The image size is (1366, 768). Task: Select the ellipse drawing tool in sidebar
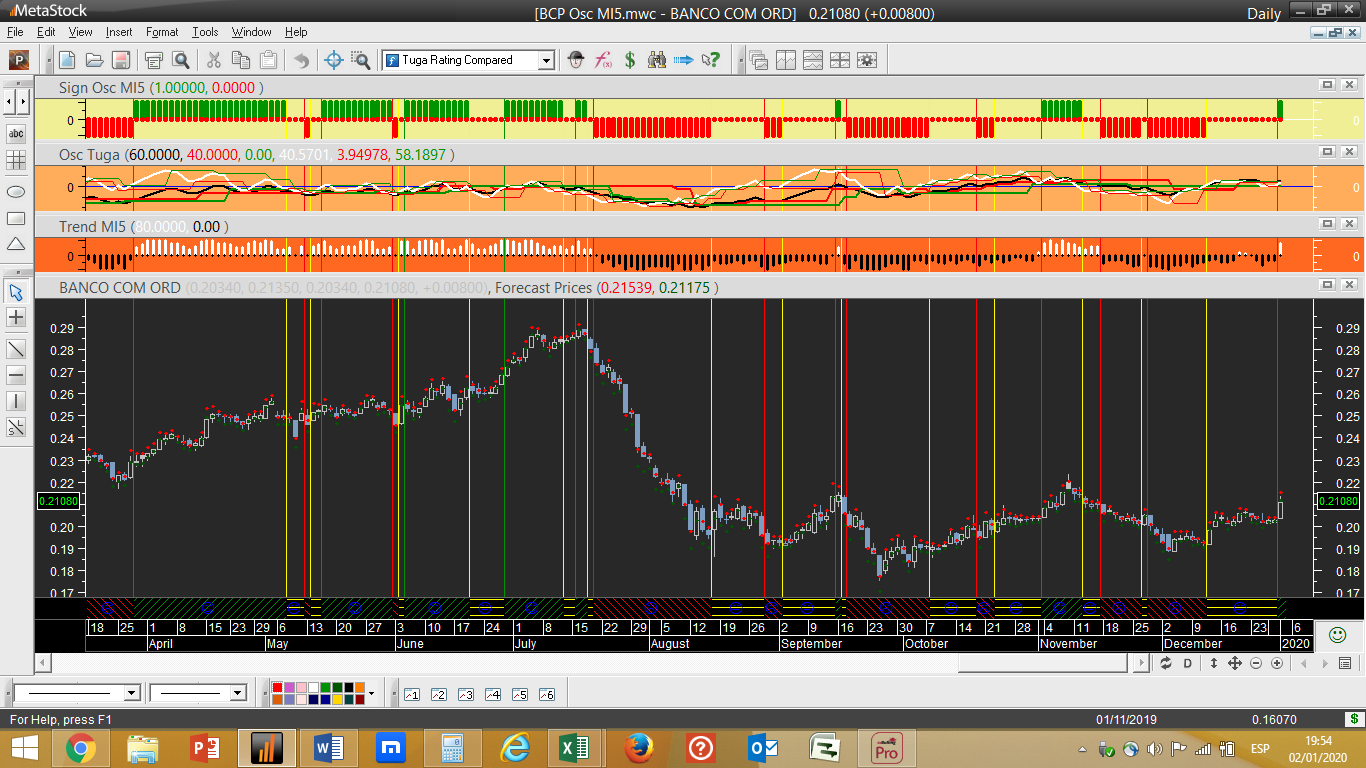16,191
